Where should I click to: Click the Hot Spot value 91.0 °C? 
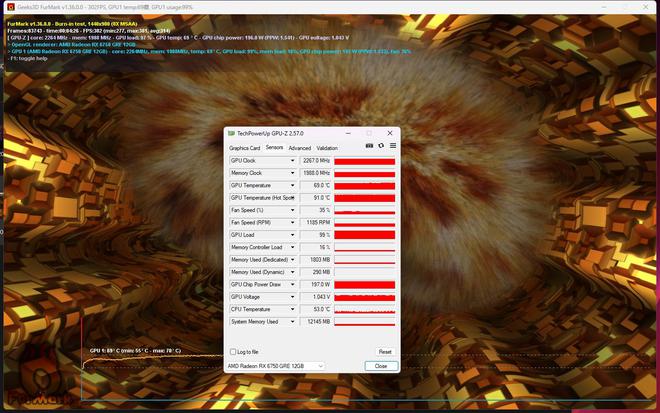pos(316,198)
